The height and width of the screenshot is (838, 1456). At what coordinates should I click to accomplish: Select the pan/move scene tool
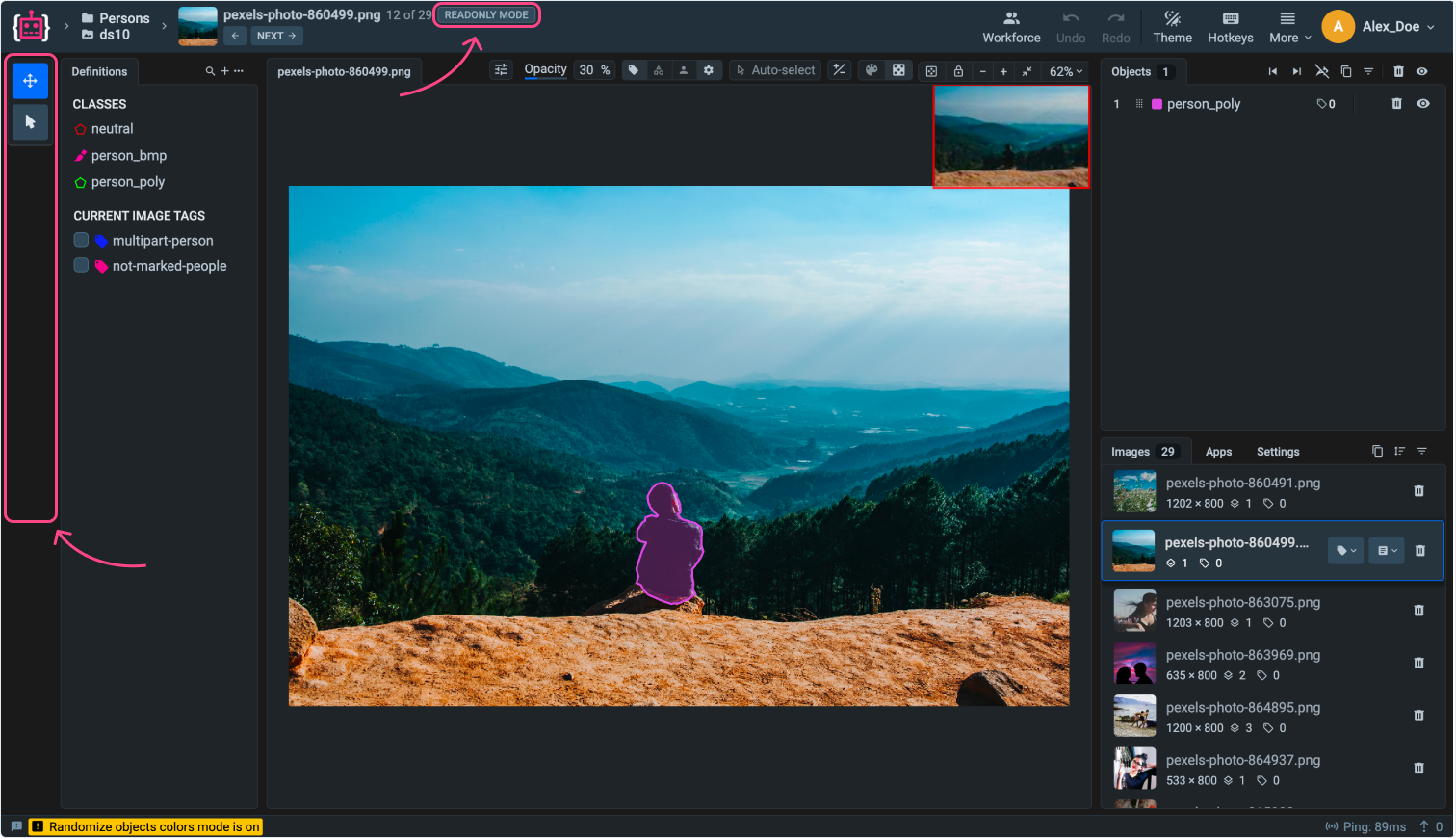(x=30, y=81)
